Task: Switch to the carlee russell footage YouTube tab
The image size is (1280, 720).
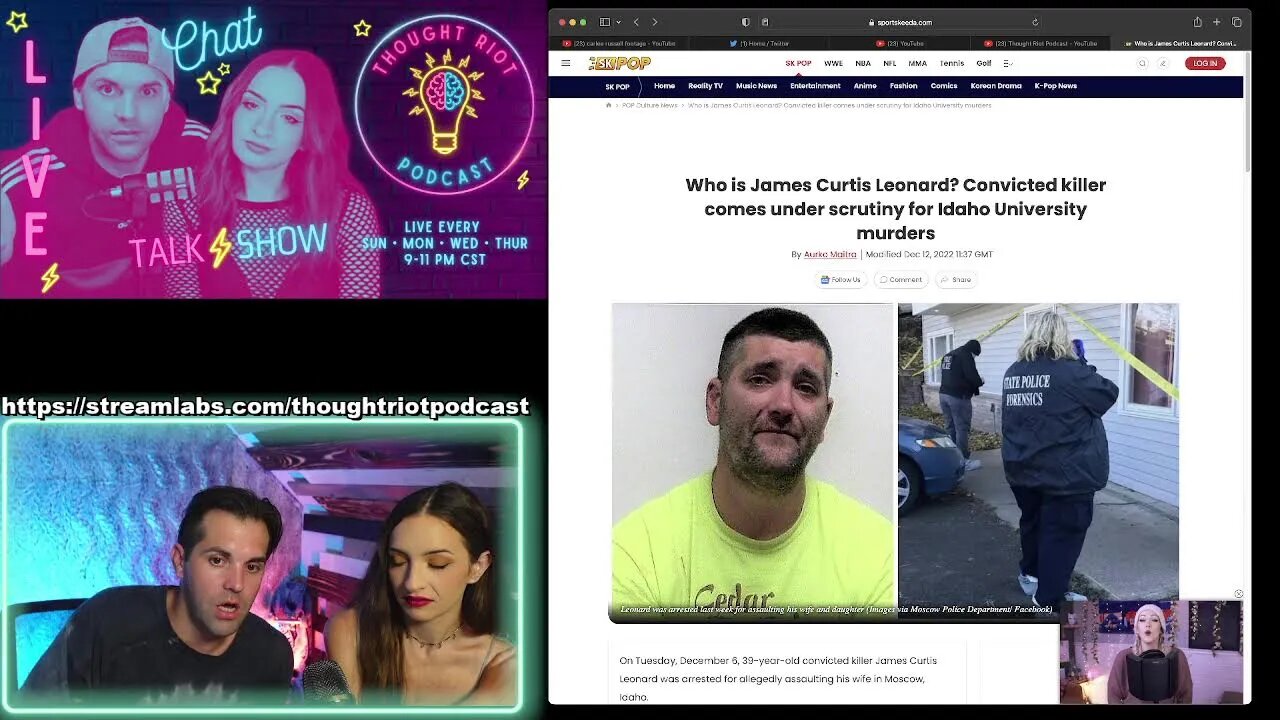Action: [x=619, y=43]
